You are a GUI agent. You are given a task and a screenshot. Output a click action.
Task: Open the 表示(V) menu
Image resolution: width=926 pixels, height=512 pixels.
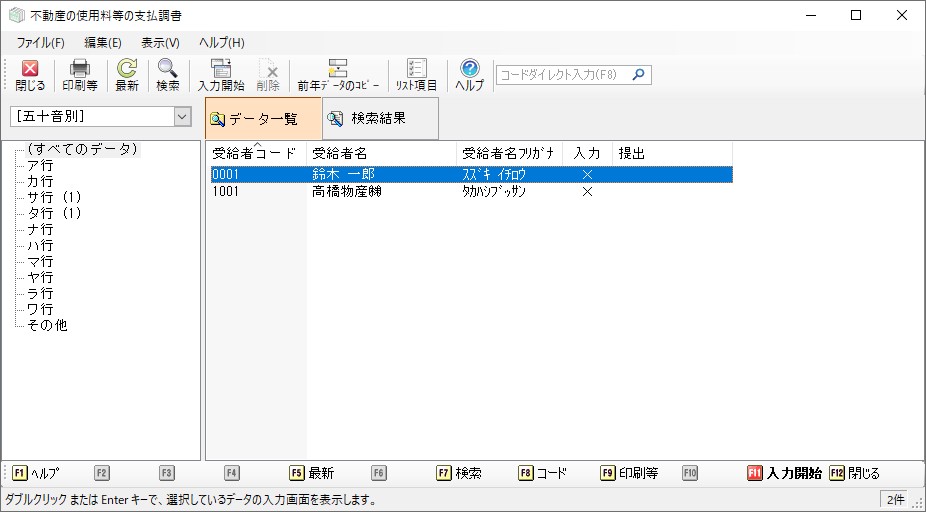point(160,43)
